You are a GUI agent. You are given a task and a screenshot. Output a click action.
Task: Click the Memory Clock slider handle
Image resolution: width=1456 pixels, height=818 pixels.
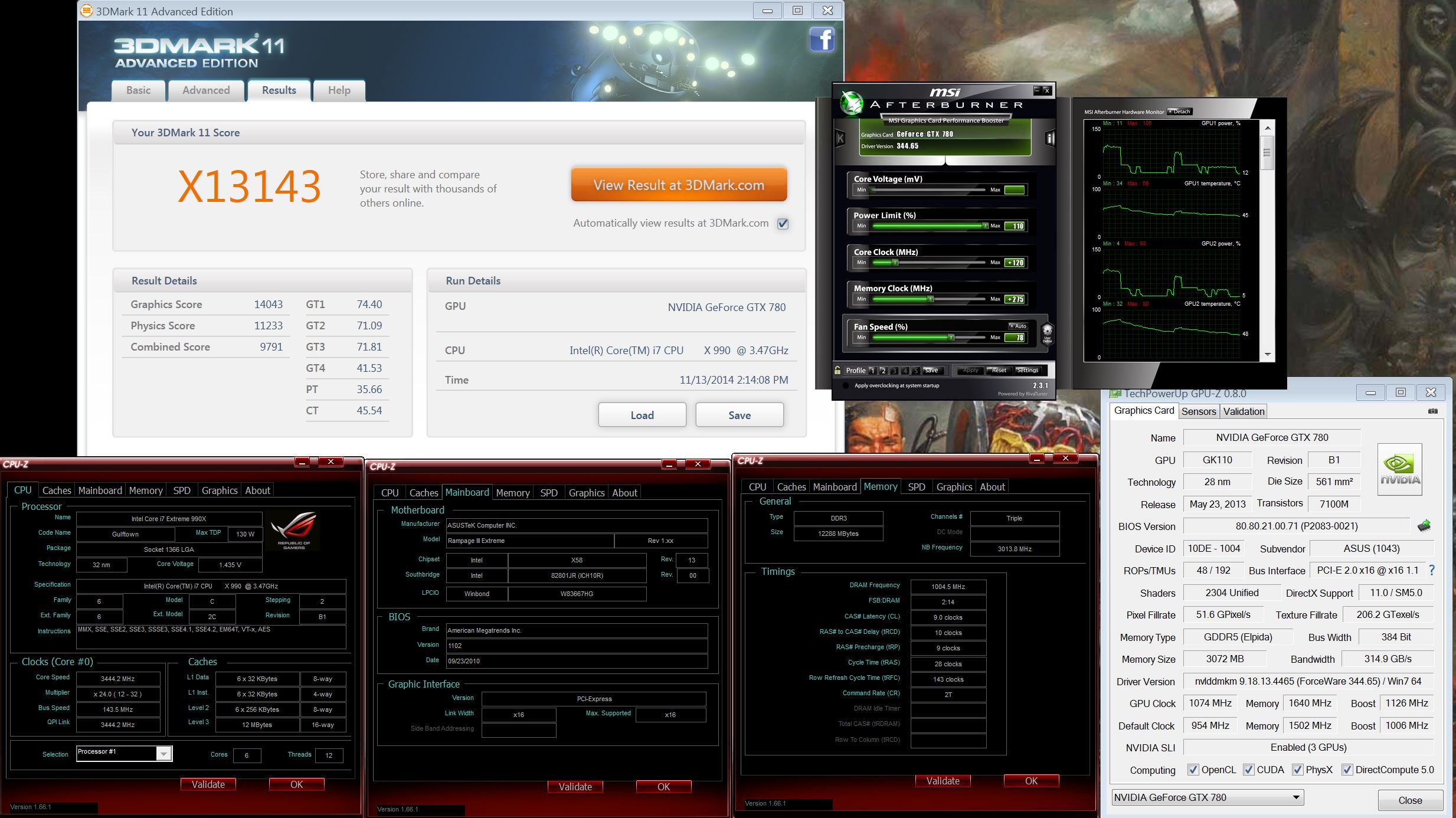pyautogui.click(x=931, y=299)
